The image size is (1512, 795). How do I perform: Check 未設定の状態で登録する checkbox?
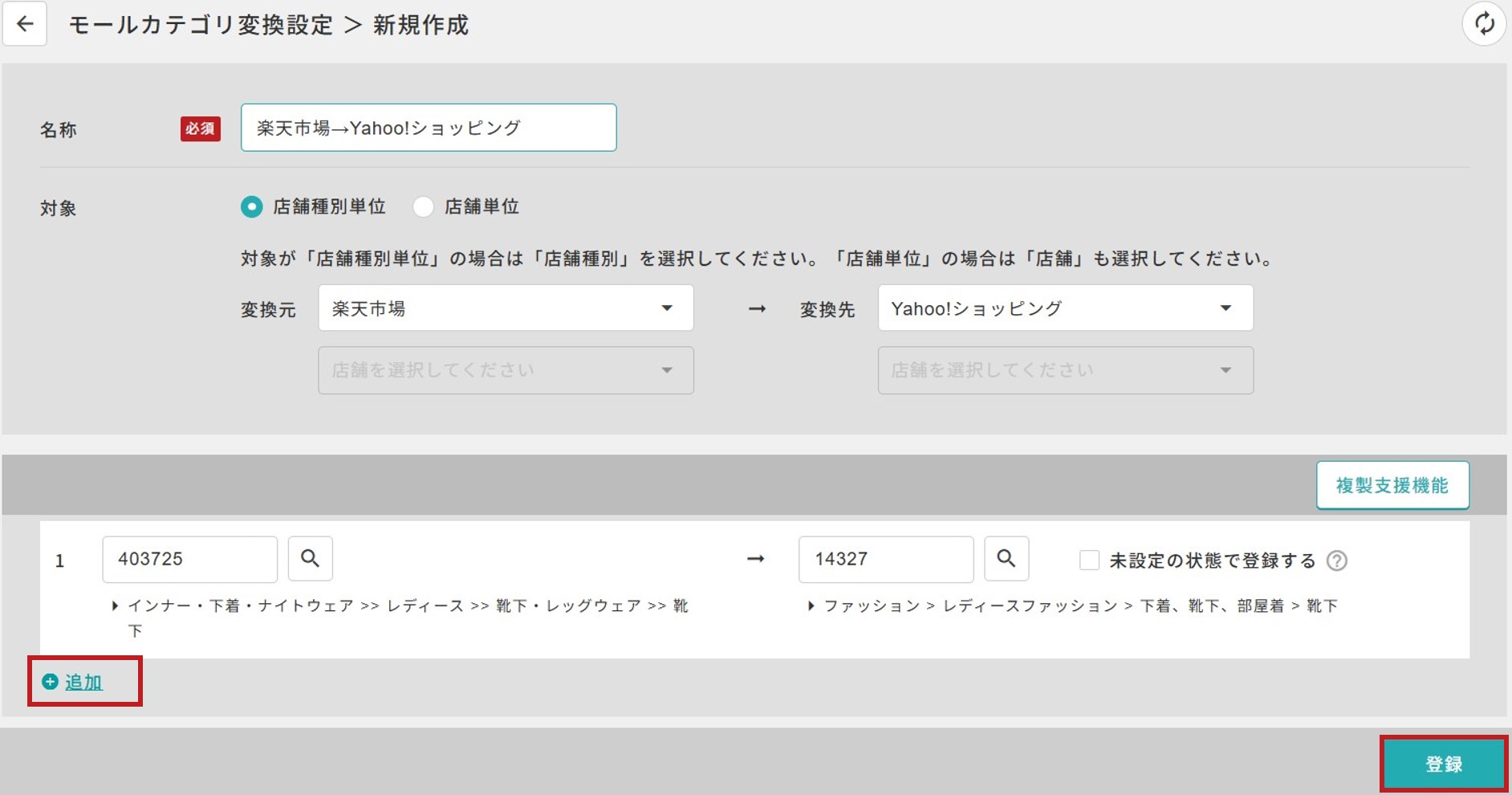(x=1089, y=560)
